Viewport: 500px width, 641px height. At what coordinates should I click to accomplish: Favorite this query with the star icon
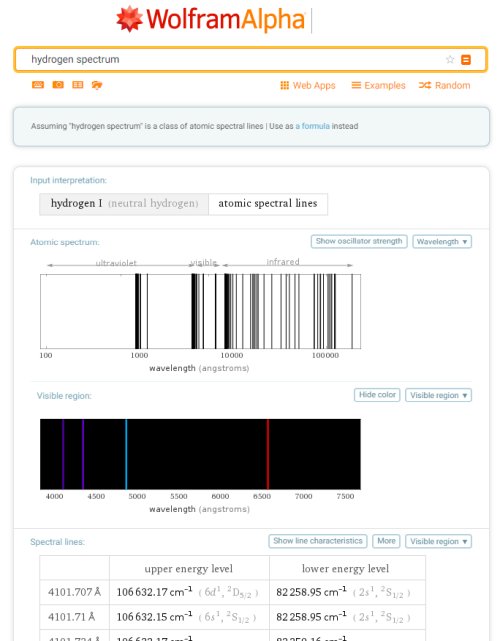[x=450, y=60]
